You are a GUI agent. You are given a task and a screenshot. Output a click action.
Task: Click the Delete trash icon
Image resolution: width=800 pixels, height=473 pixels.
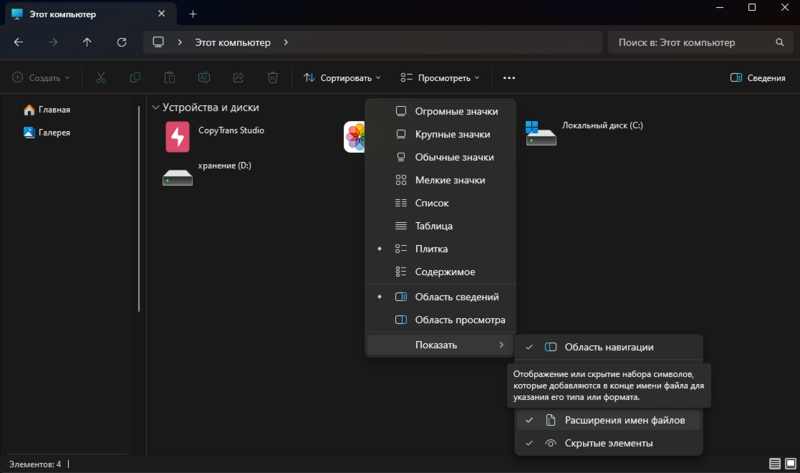(x=272, y=78)
